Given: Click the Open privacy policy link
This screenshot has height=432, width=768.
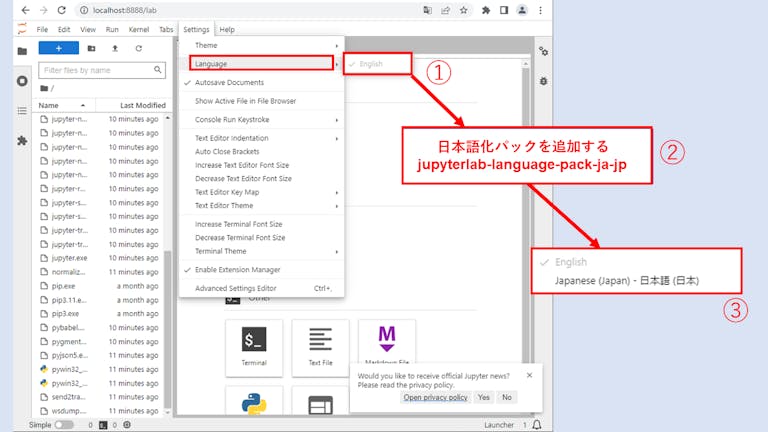Looking at the screenshot, I should pyautogui.click(x=435, y=397).
